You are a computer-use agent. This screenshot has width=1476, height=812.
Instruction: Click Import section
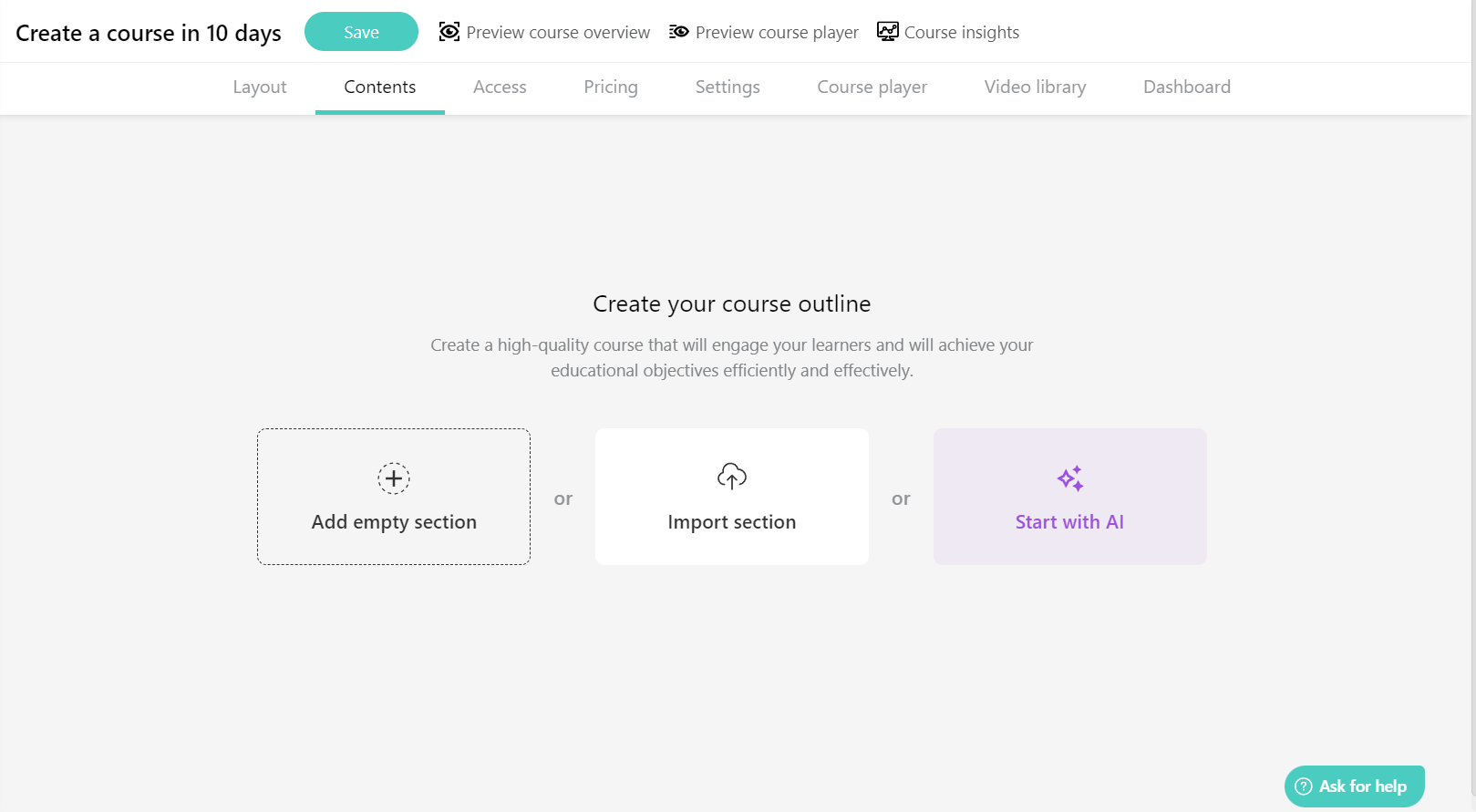click(731, 521)
